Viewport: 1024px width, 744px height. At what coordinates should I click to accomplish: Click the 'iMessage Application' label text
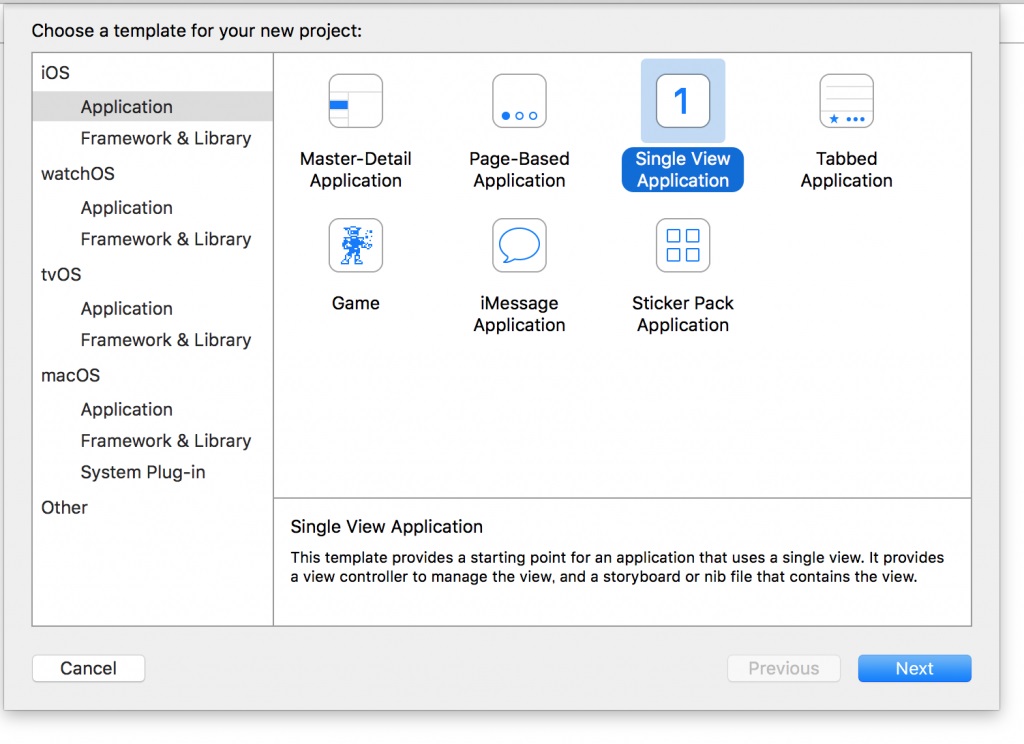pyautogui.click(x=519, y=314)
